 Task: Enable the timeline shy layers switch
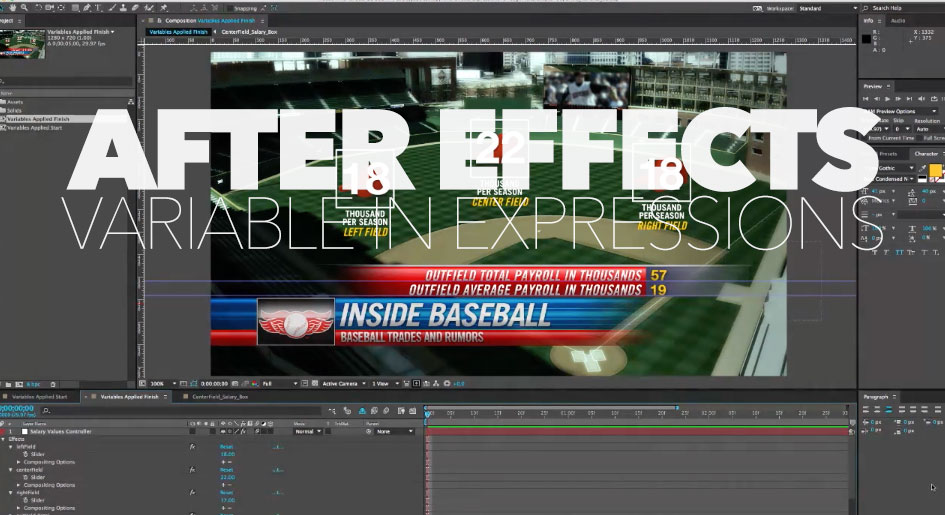pyautogui.click(x=362, y=411)
